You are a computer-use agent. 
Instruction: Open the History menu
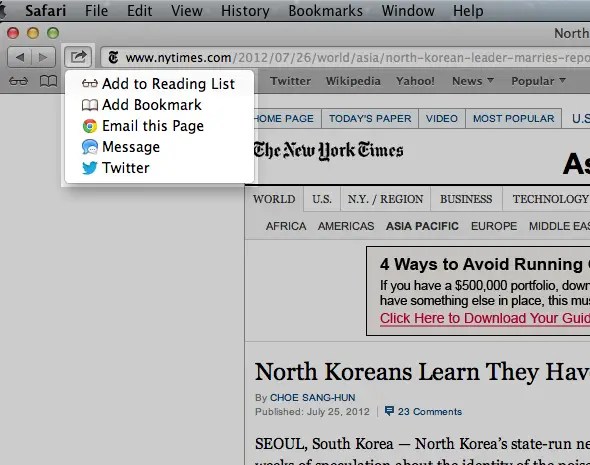coord(245,11)
